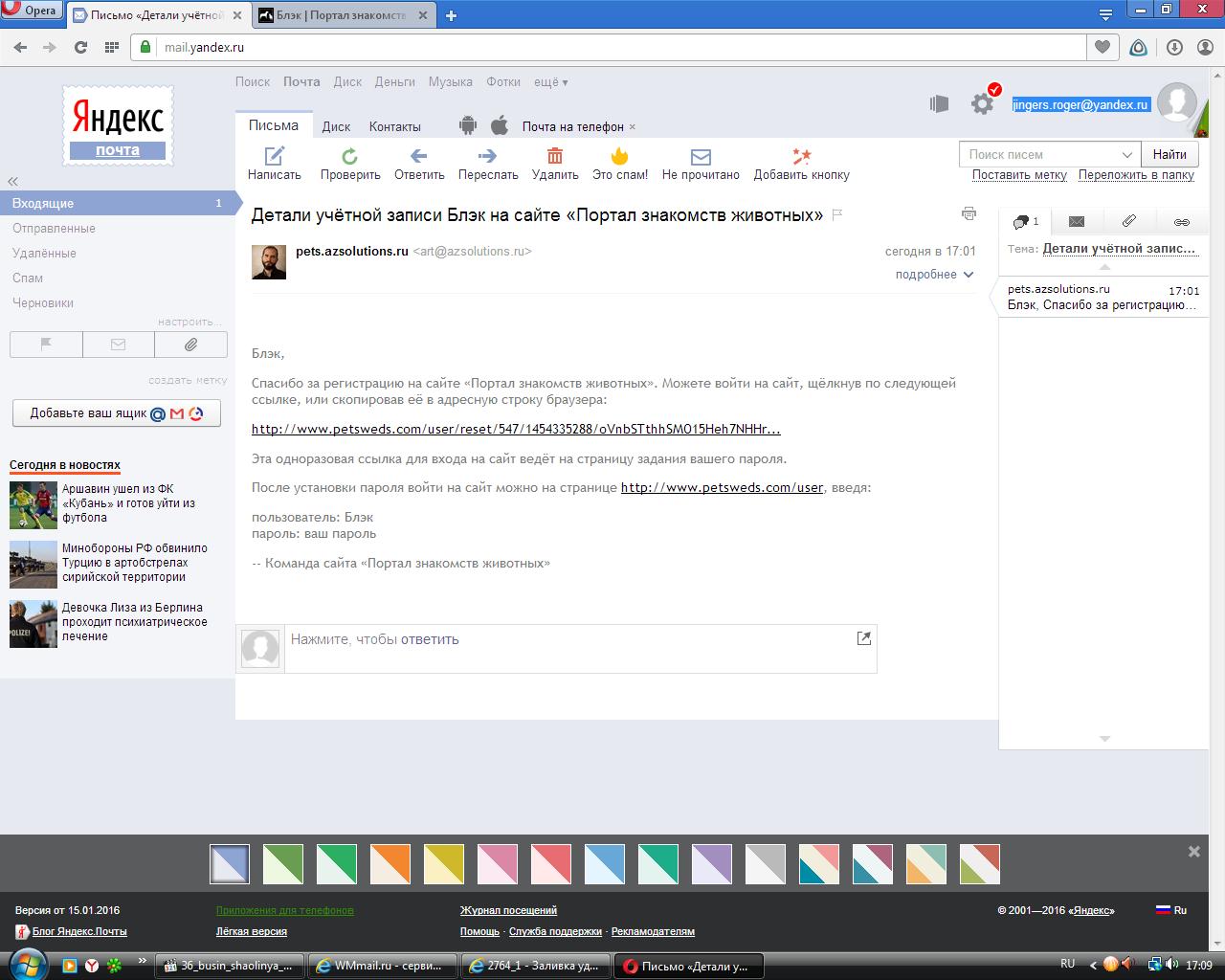This screenshot has height=980, width=1225.
Task: Click the Добавить кнопку wand icon
Action: (801, 156)
